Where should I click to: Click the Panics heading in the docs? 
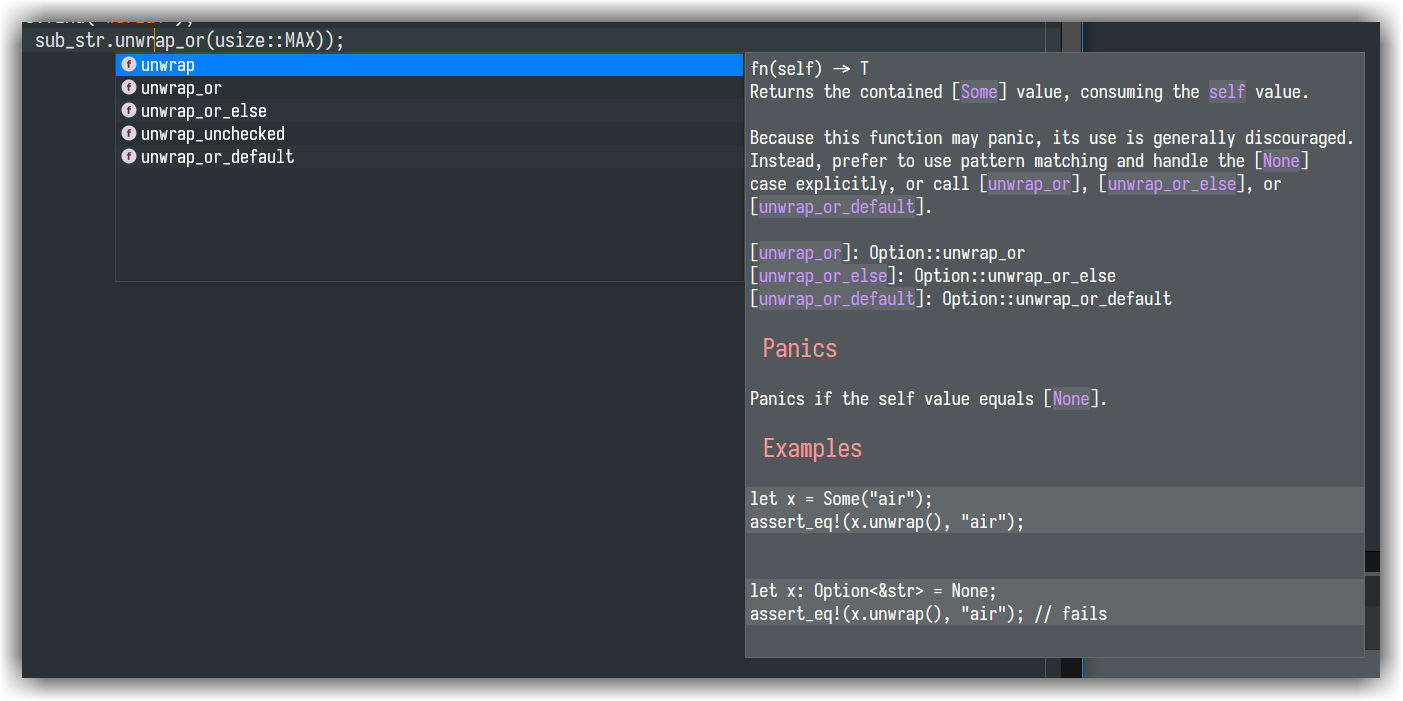pyautogui.click(x=800, y=348)
